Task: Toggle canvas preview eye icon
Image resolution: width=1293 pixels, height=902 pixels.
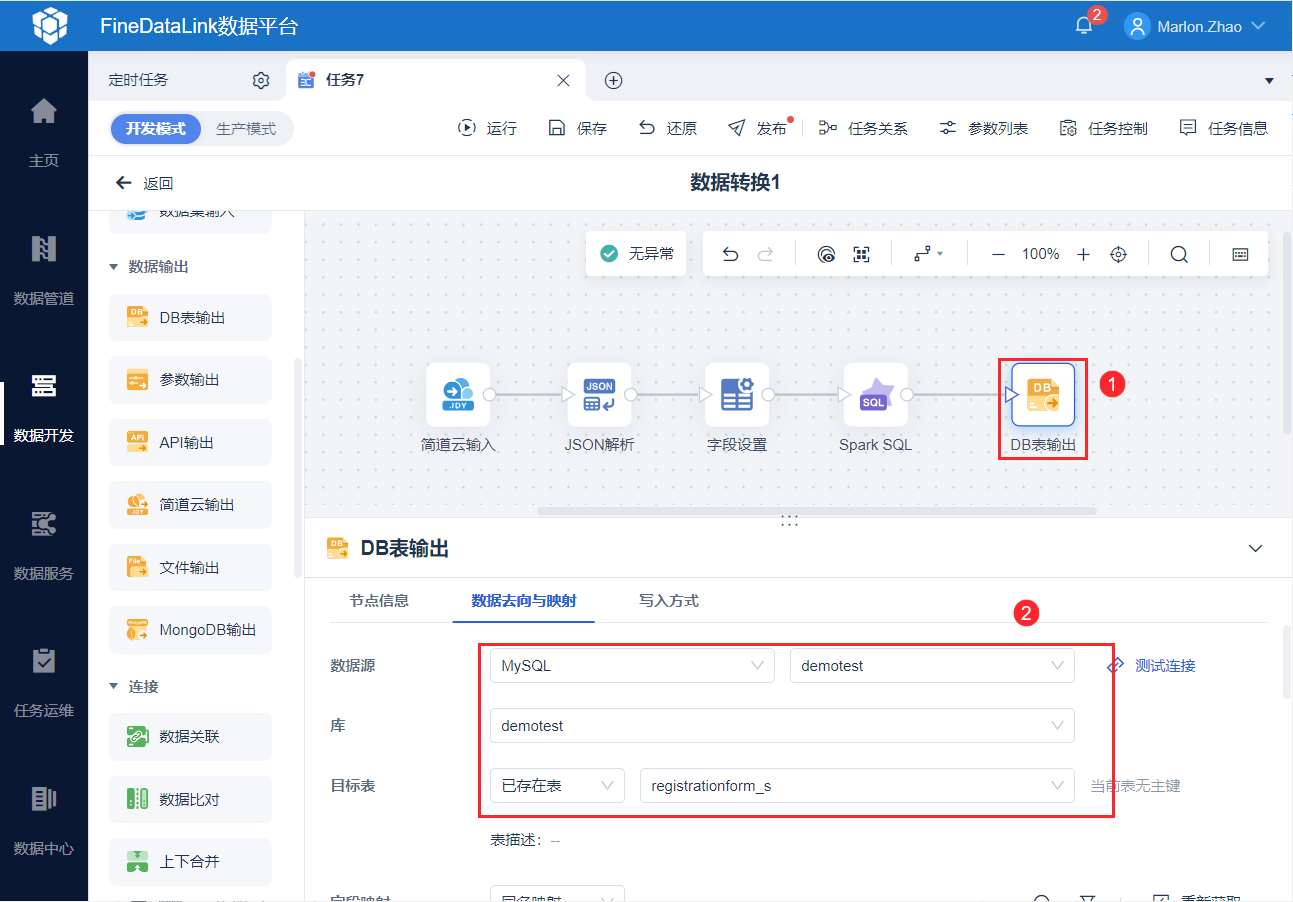Action: pyautogui.click(x=826, y=254)
